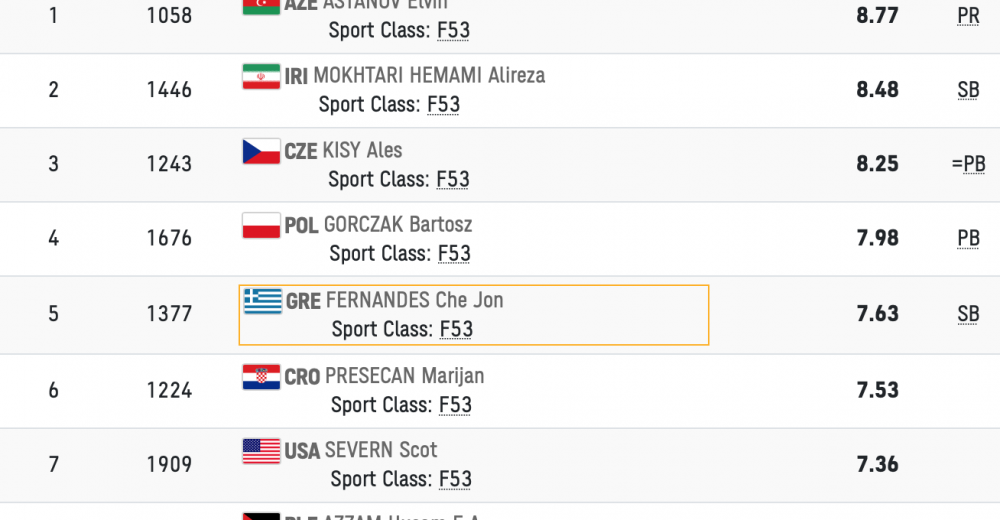Click the Iran flag icon
This screenshot has height=520, width=1000.
(261, 76)
